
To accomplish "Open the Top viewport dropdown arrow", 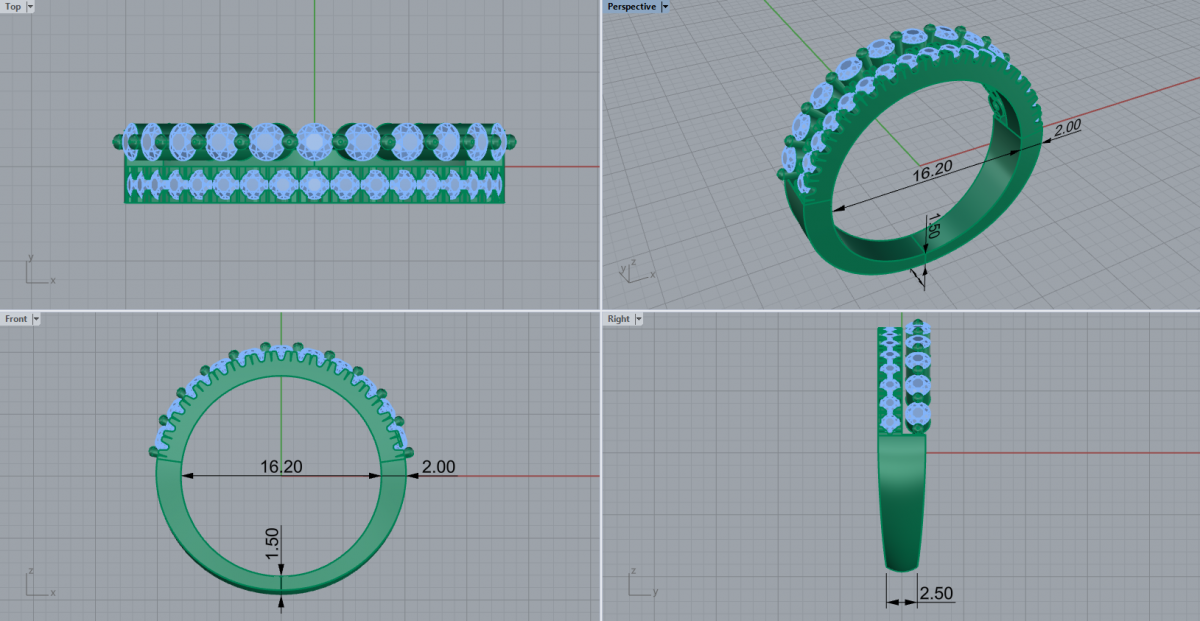I will point(30,7).
